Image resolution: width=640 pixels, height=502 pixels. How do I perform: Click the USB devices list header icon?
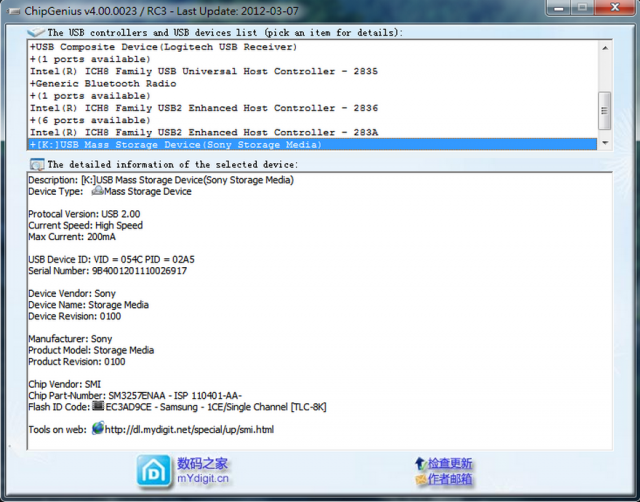[36, 32]
